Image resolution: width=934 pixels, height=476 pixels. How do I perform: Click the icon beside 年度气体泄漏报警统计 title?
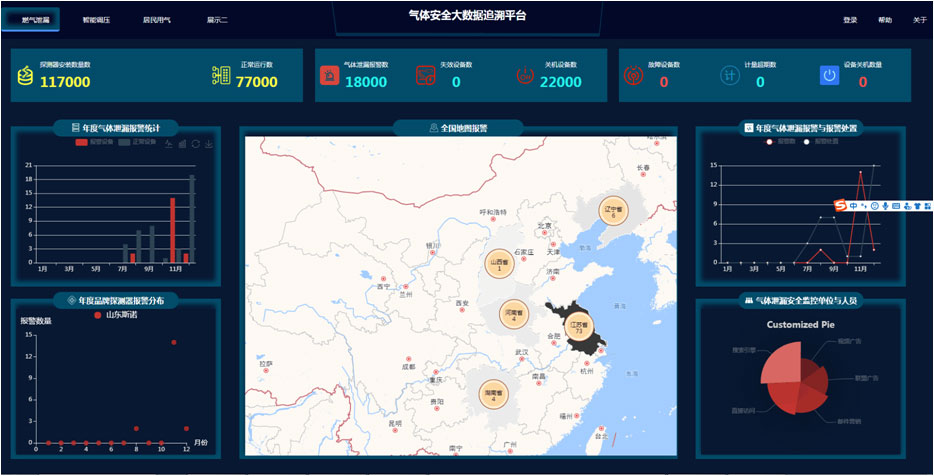click(x=76, y=127)
